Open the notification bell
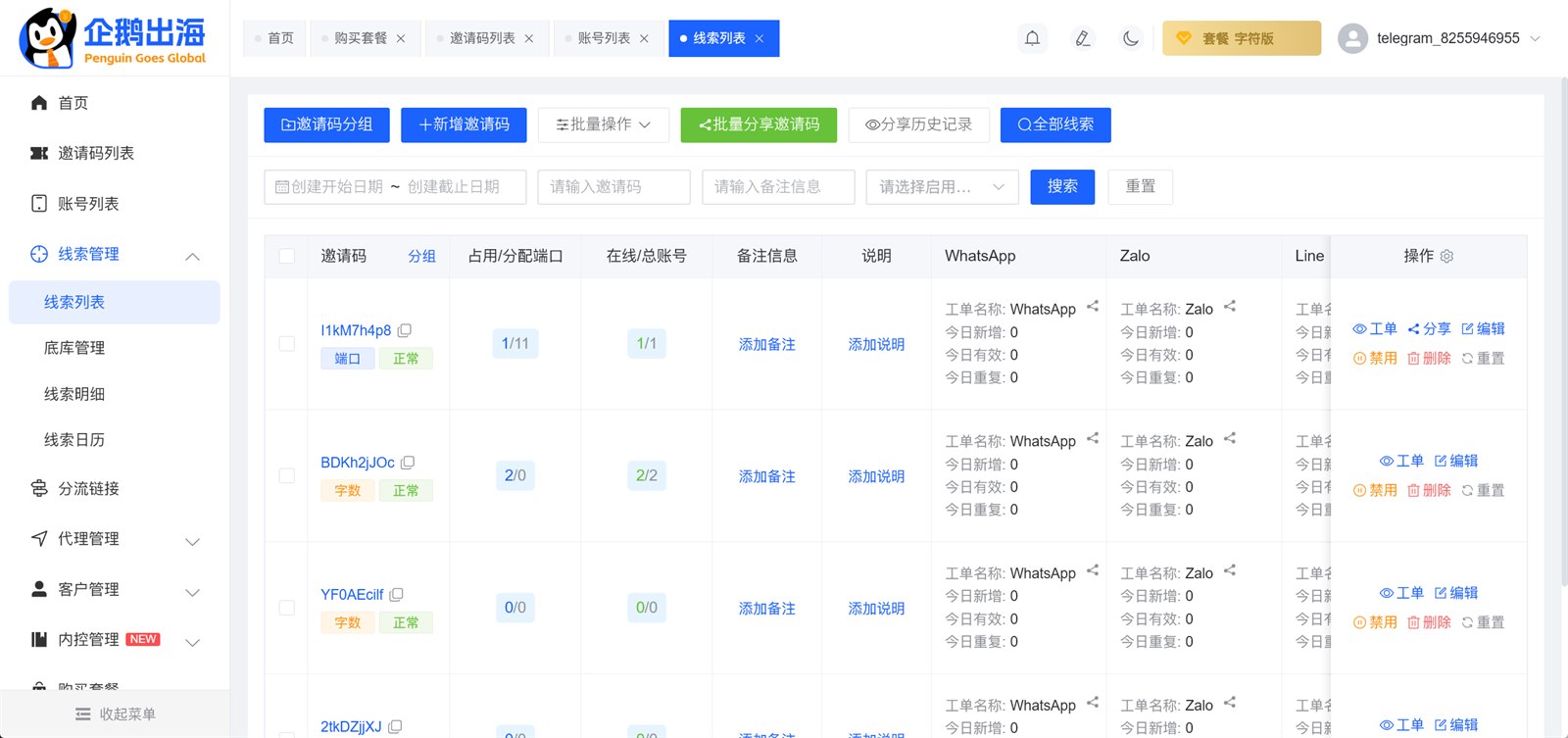This screenshot has width=1568, height=738. (1032, 38)
